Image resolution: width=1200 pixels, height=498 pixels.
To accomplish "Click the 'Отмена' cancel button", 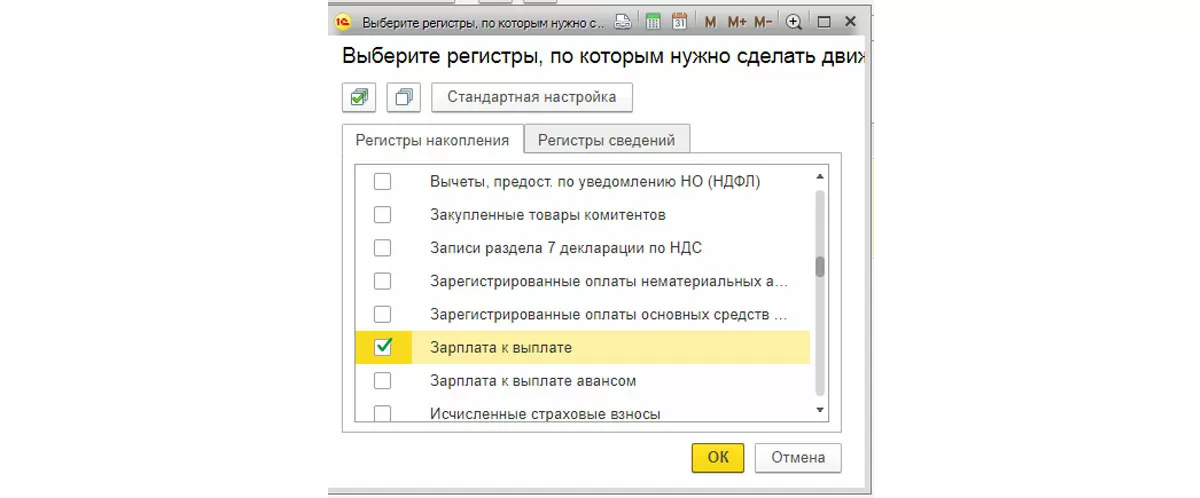I will [798, 457].
